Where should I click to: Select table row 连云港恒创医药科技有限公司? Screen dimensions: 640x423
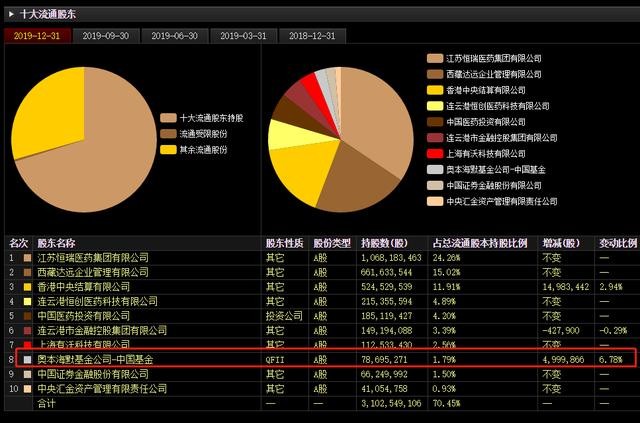(x=320, y=302)
